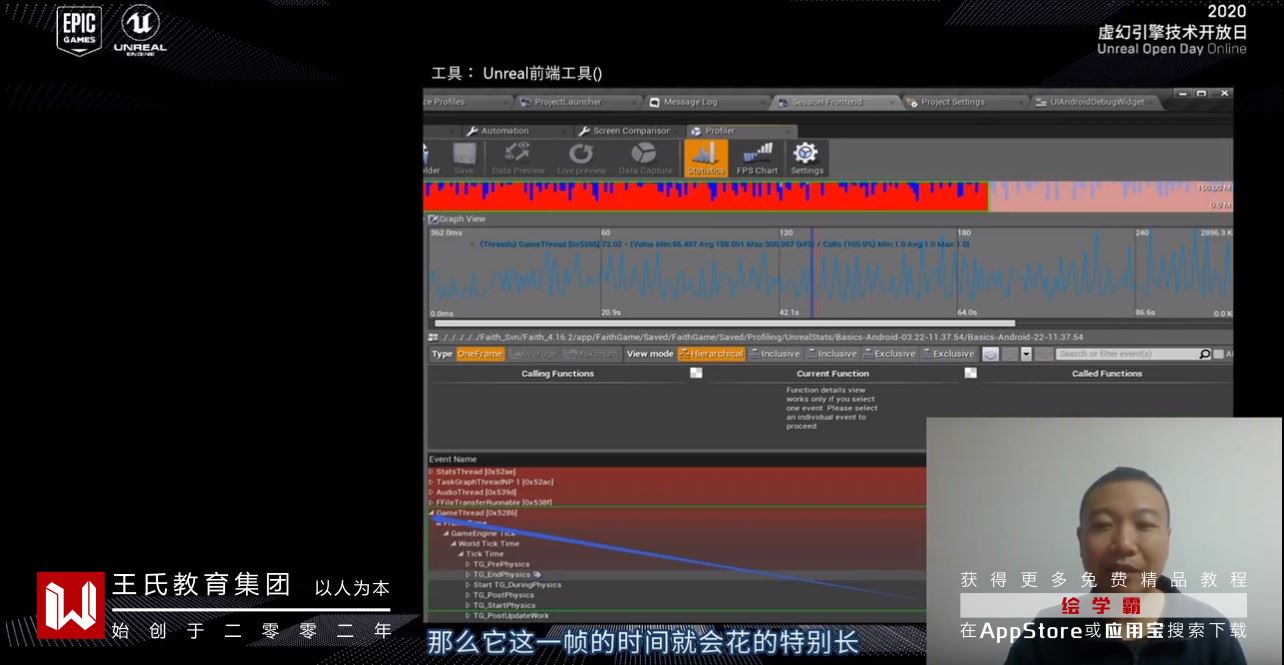Click the checkered icon beside Calling Functions

coord(696,373)
